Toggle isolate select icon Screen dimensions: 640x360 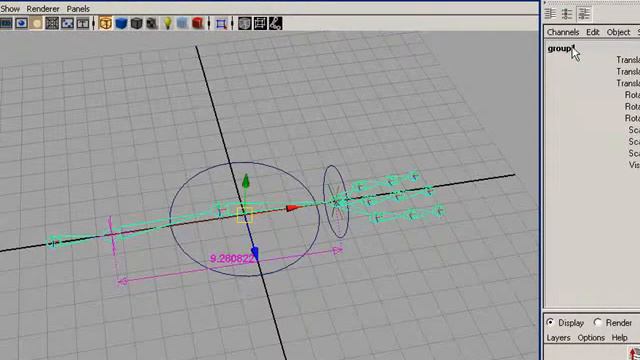click(221, 23)
